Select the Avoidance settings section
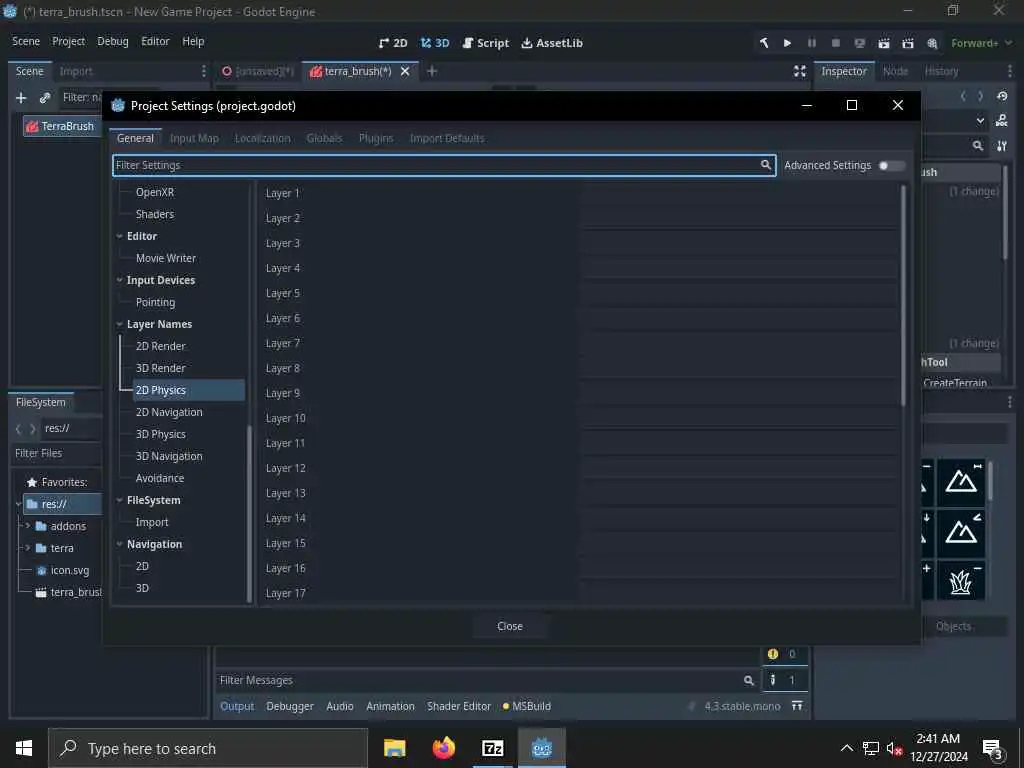The height and width of the screenshot is (768, 1024). 160,478
